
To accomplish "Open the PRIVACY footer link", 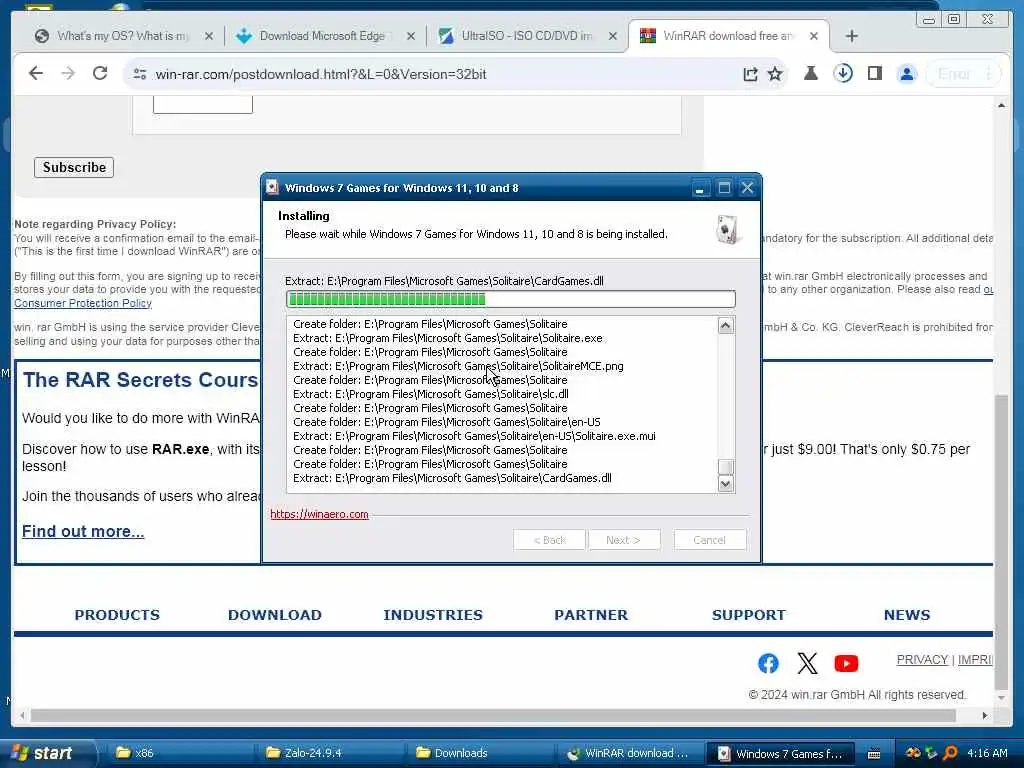I will [922, 660].
